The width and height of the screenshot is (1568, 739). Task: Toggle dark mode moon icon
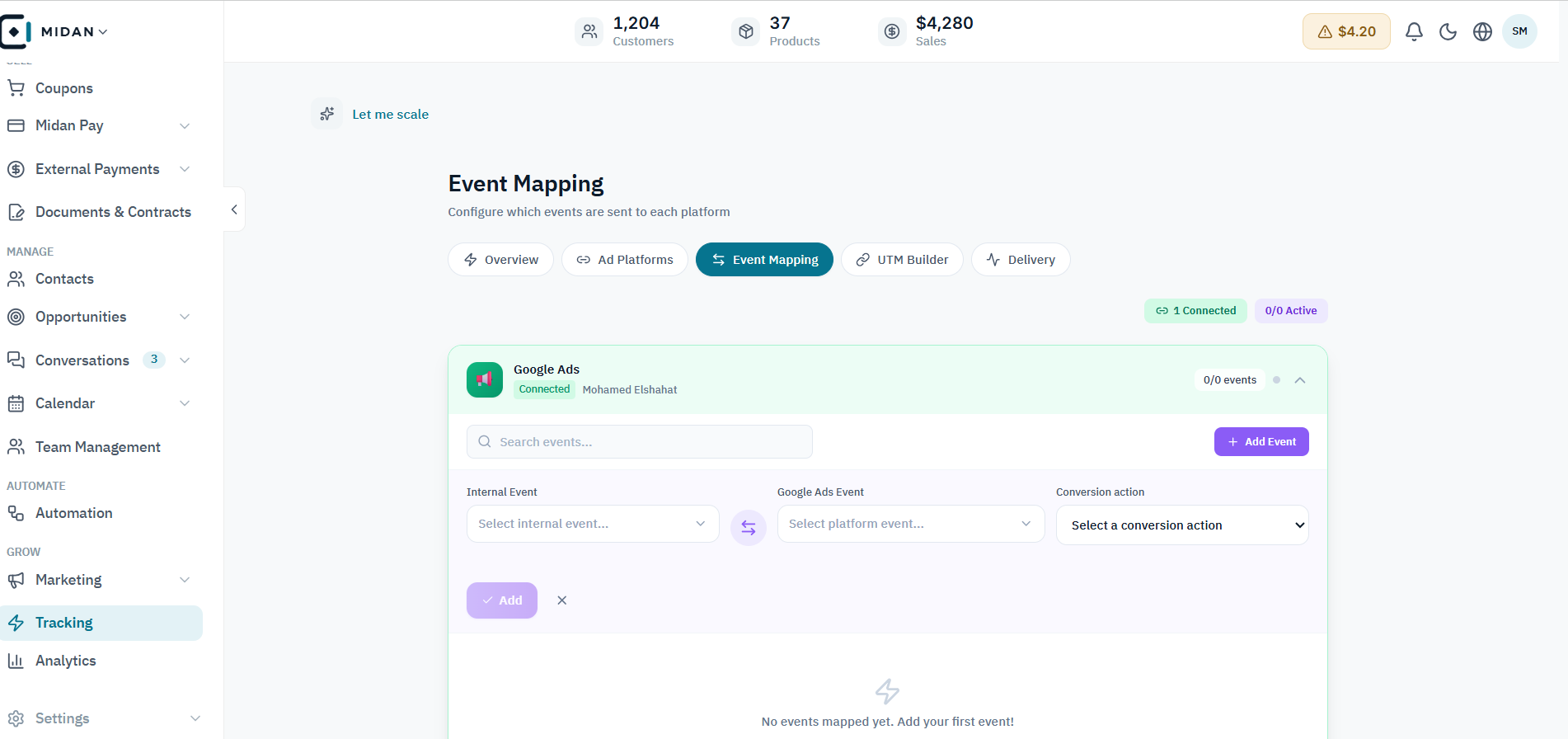point(1448,31)
